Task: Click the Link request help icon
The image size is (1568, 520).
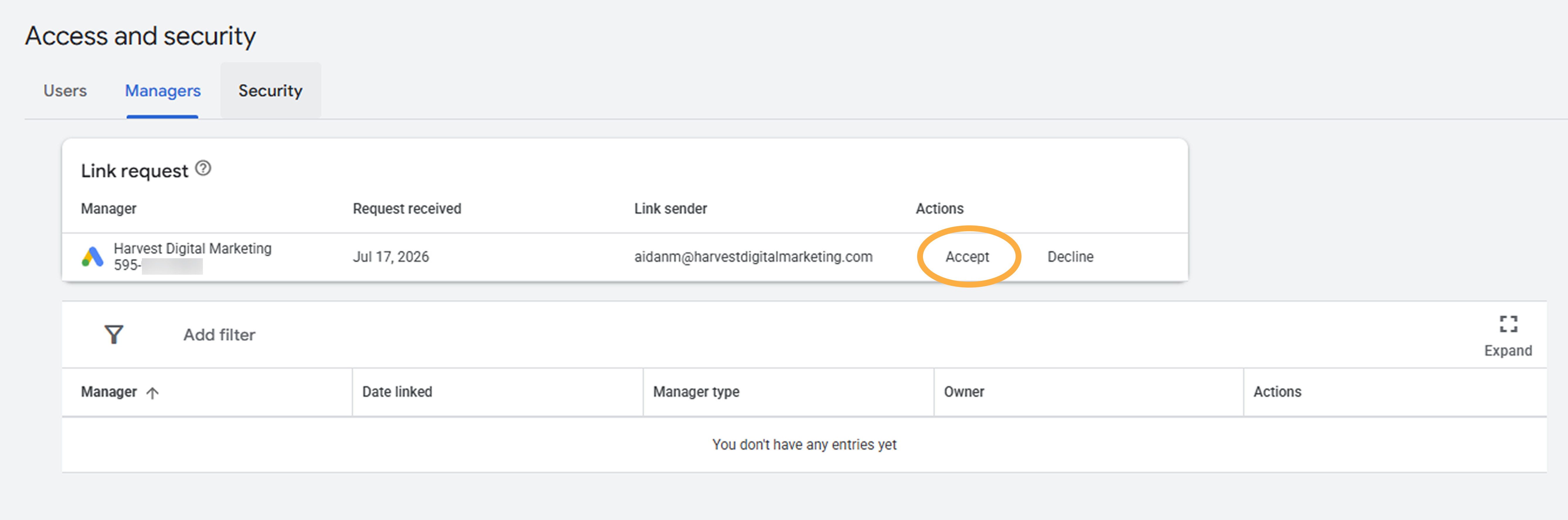Action: coord(203,168)
